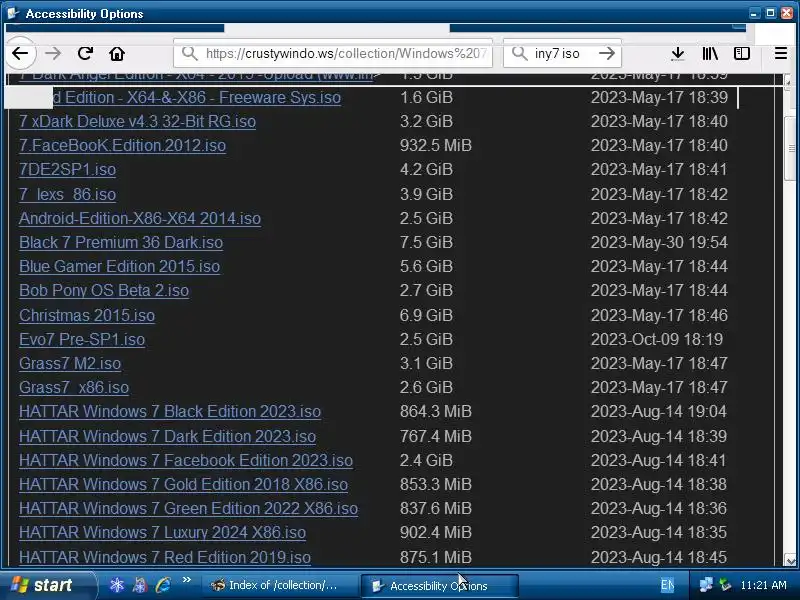
Task: Open Black 7 Premium 36 Dark.iso
Action: click(x=121, y=242)
